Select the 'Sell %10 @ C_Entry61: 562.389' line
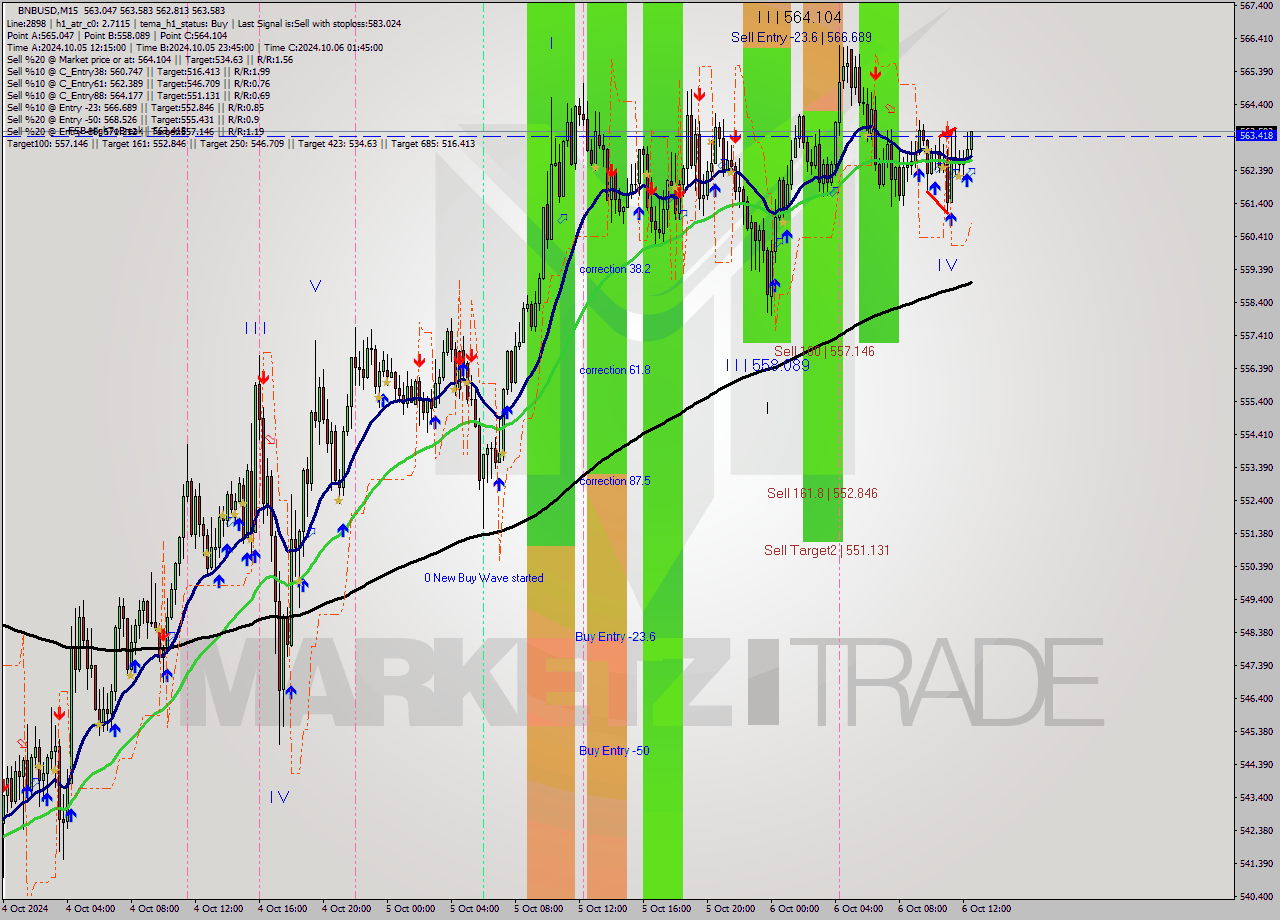Image resolution: width=1280 pixels, height=920 pixels. [x=138, y=83]
